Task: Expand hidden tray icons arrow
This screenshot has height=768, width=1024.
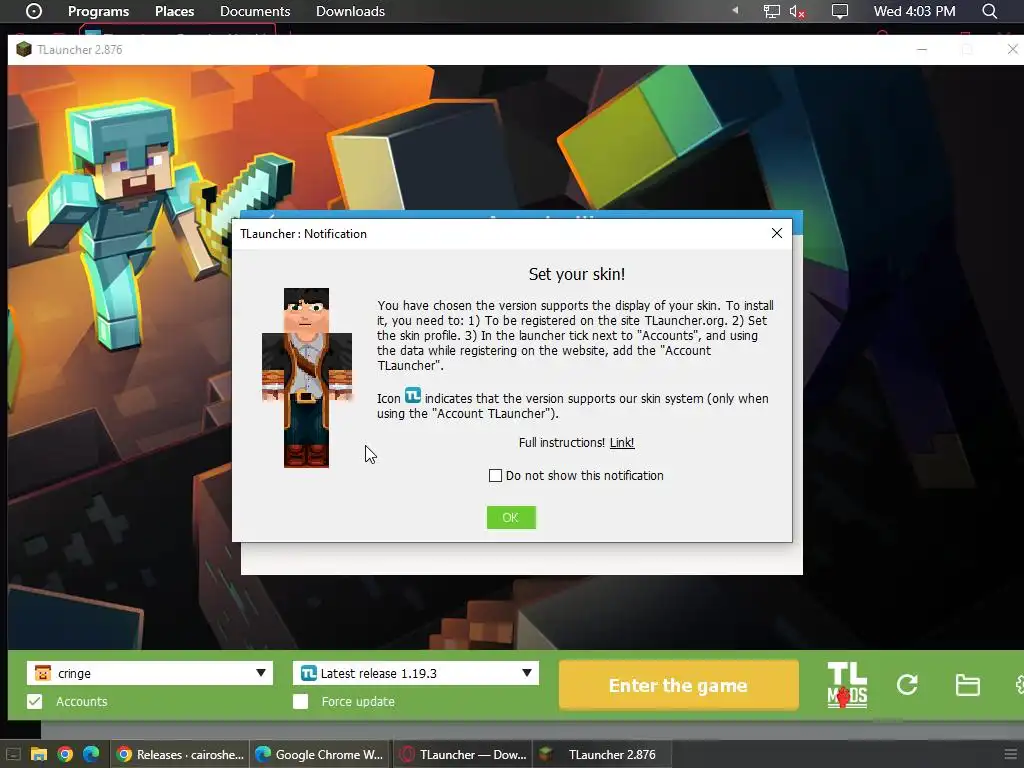Action: coord(735,10)
